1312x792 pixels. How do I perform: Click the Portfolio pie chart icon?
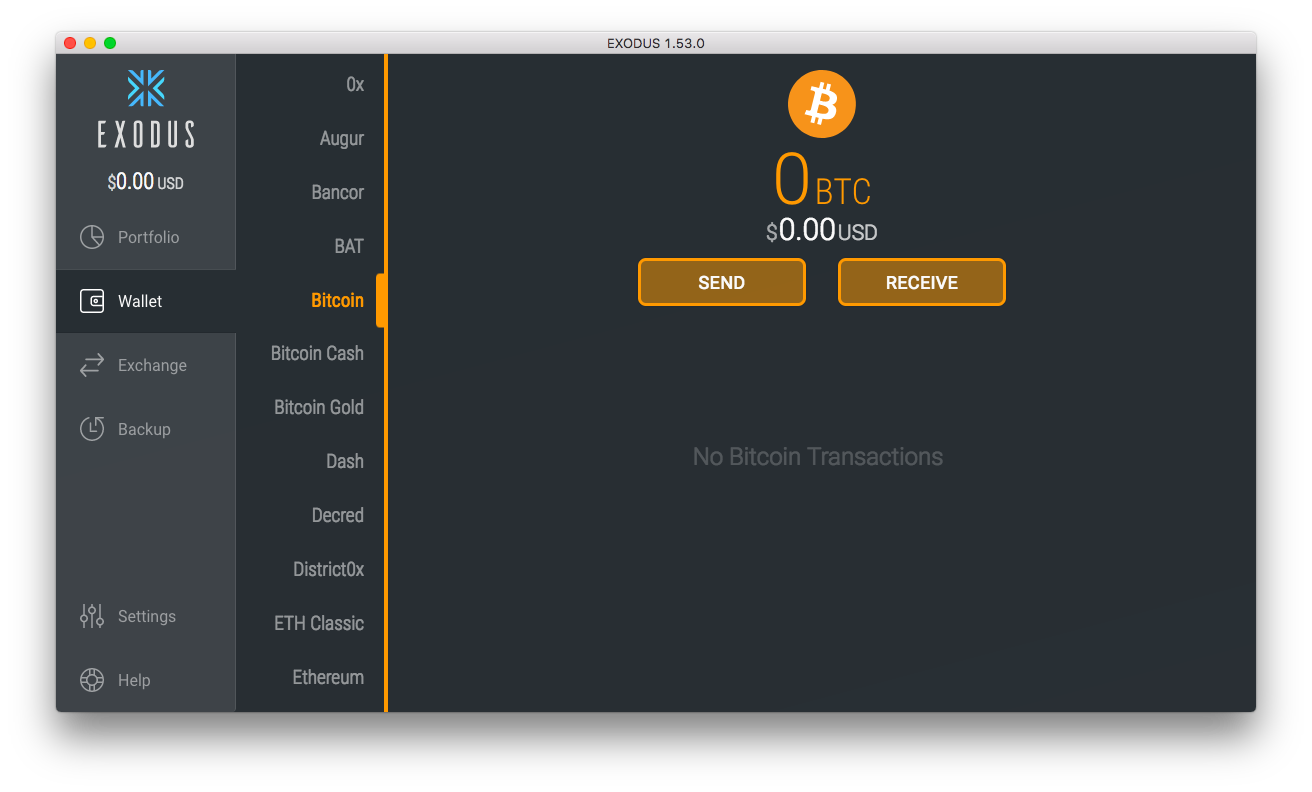pos(92,237)
